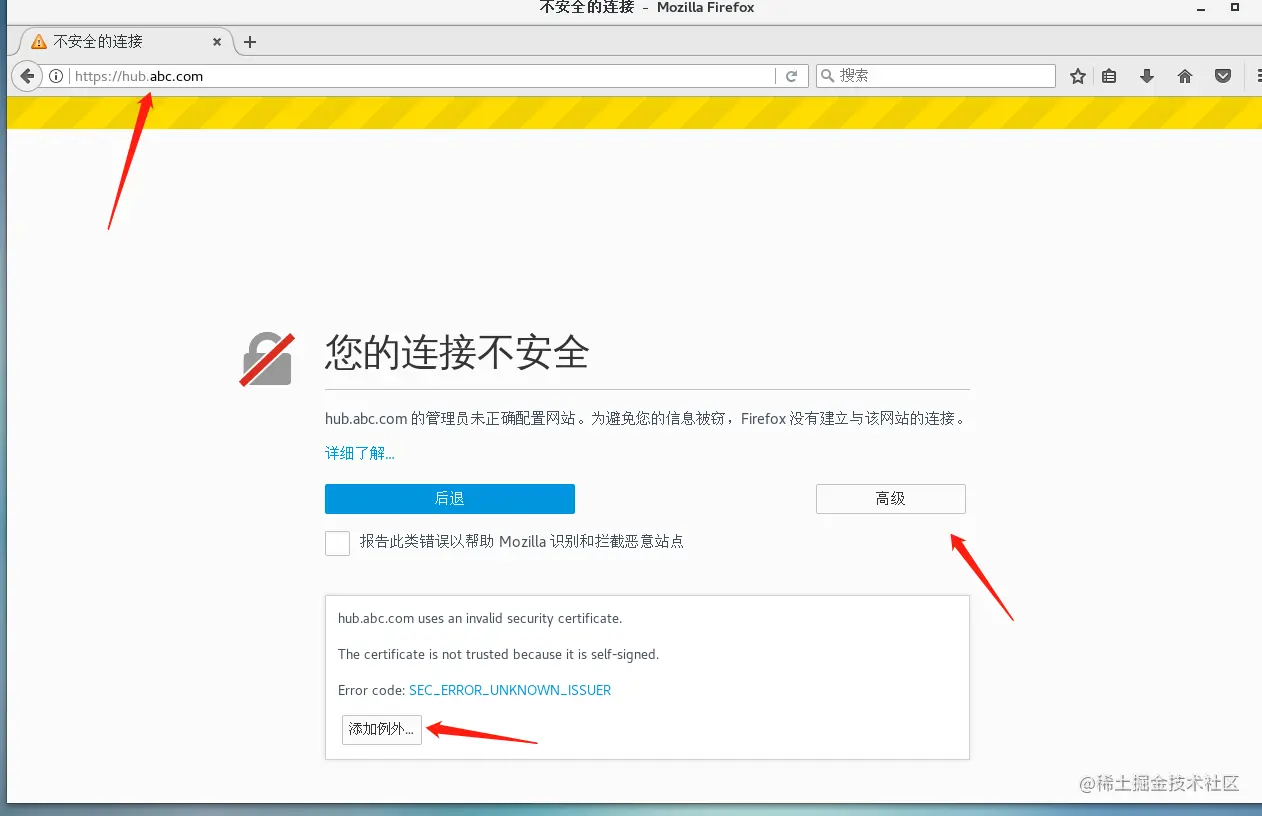The image size is (1262, 816).
Task: Open the 详细了解 link
Action: (358, 453)
